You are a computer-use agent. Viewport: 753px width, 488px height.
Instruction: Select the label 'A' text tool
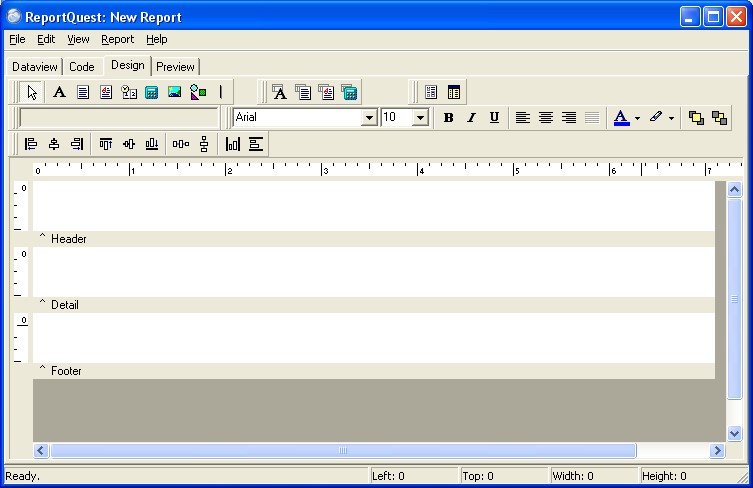click(59, 92)
